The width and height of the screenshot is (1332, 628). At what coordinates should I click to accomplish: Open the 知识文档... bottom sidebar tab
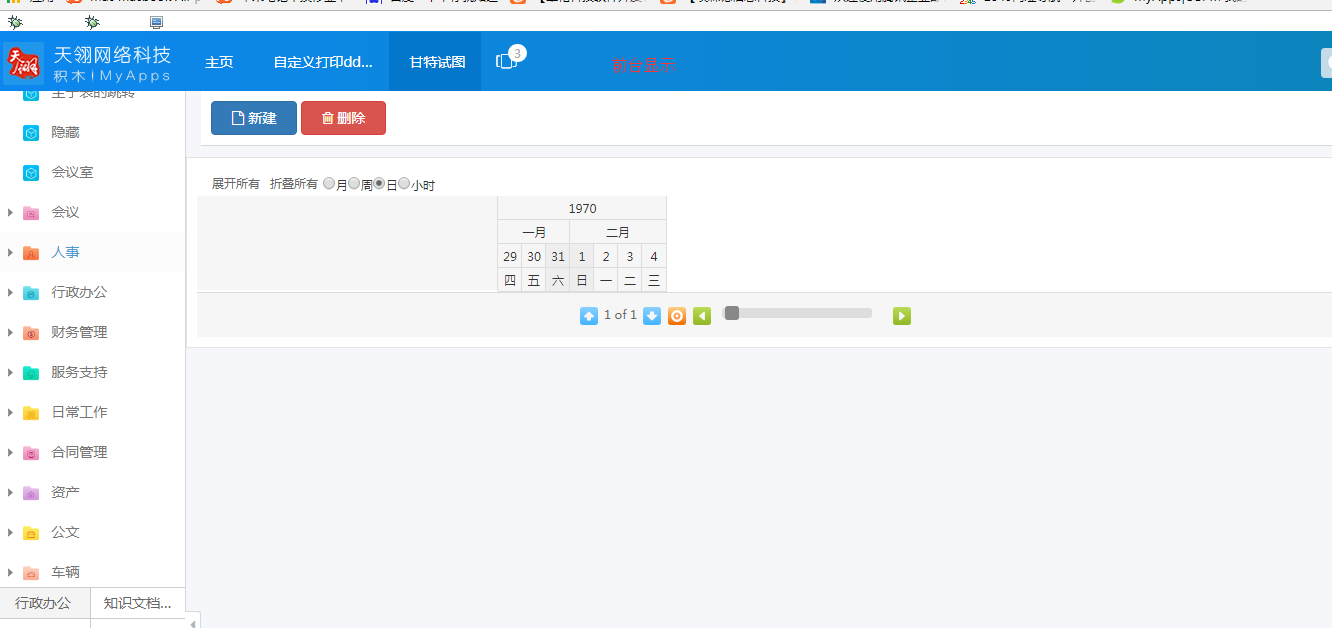click(138, 603)
